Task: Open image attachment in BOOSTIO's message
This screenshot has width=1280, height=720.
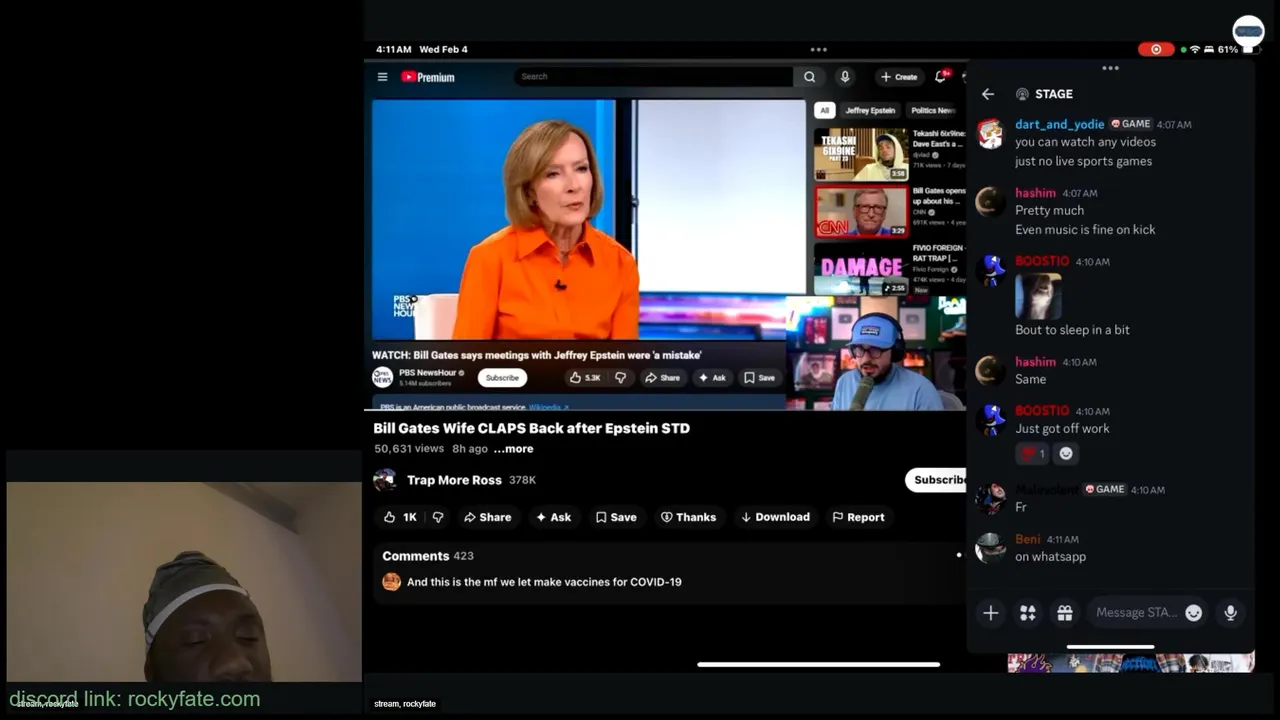Action: pyautogui.click(x=1038, y=296)
